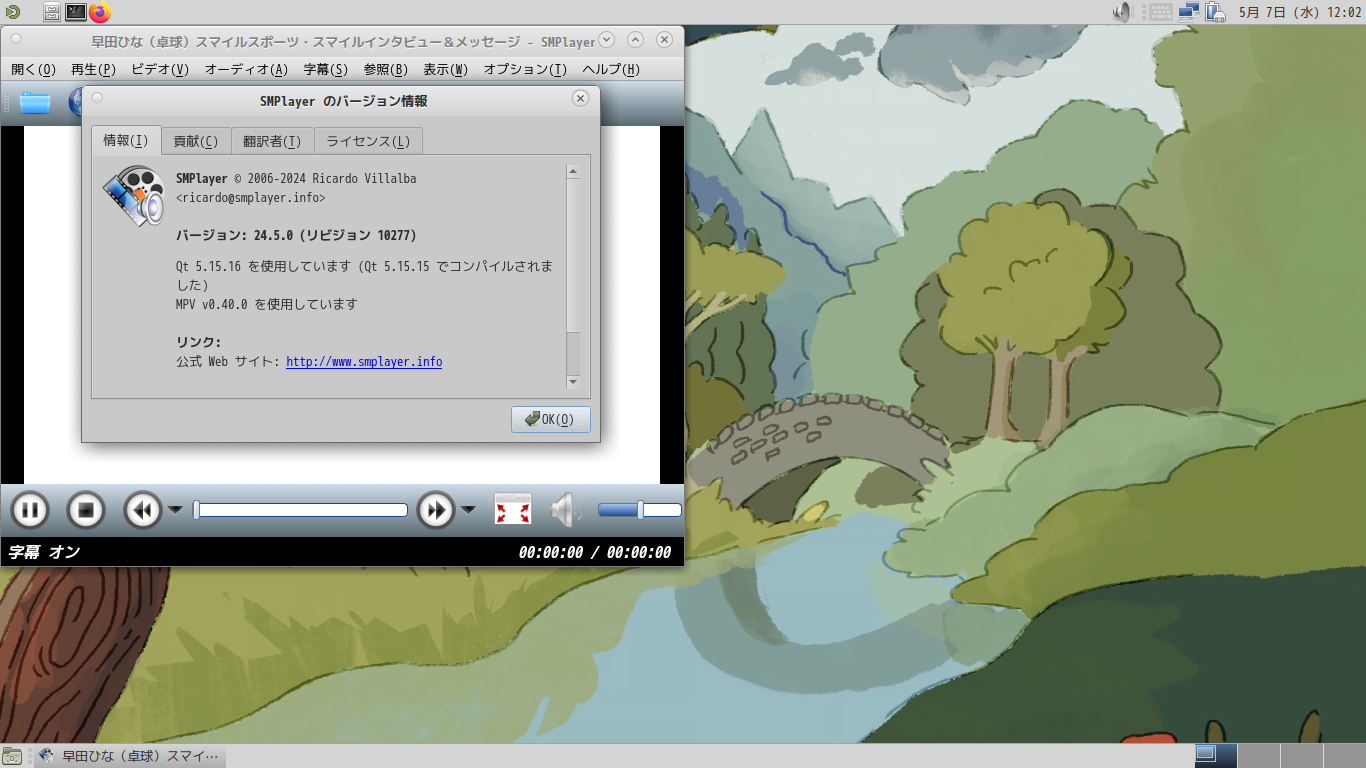Open the network connection tray icon
Image resolution: width=1366 pixels, height=768 pixels.
1189,12
